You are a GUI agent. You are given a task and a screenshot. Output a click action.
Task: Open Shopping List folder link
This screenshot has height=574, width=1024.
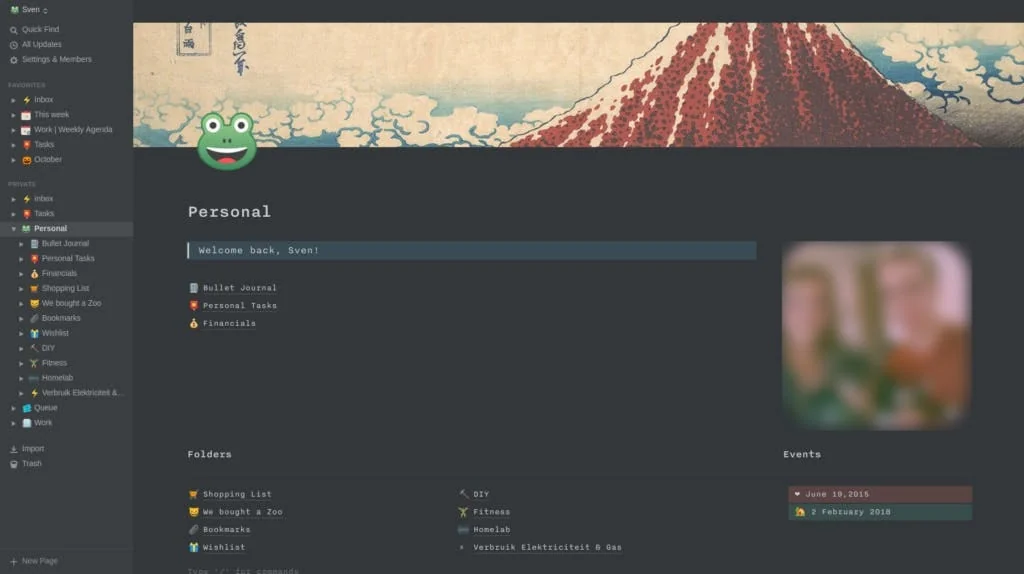point(237,494)
